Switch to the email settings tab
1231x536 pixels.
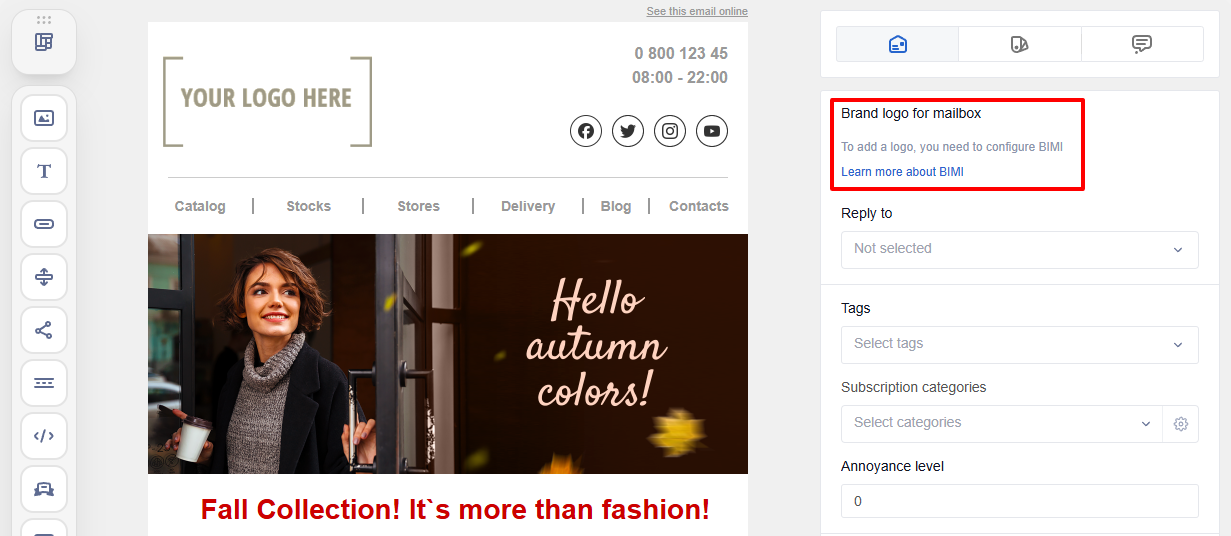[x=898, y=44]
